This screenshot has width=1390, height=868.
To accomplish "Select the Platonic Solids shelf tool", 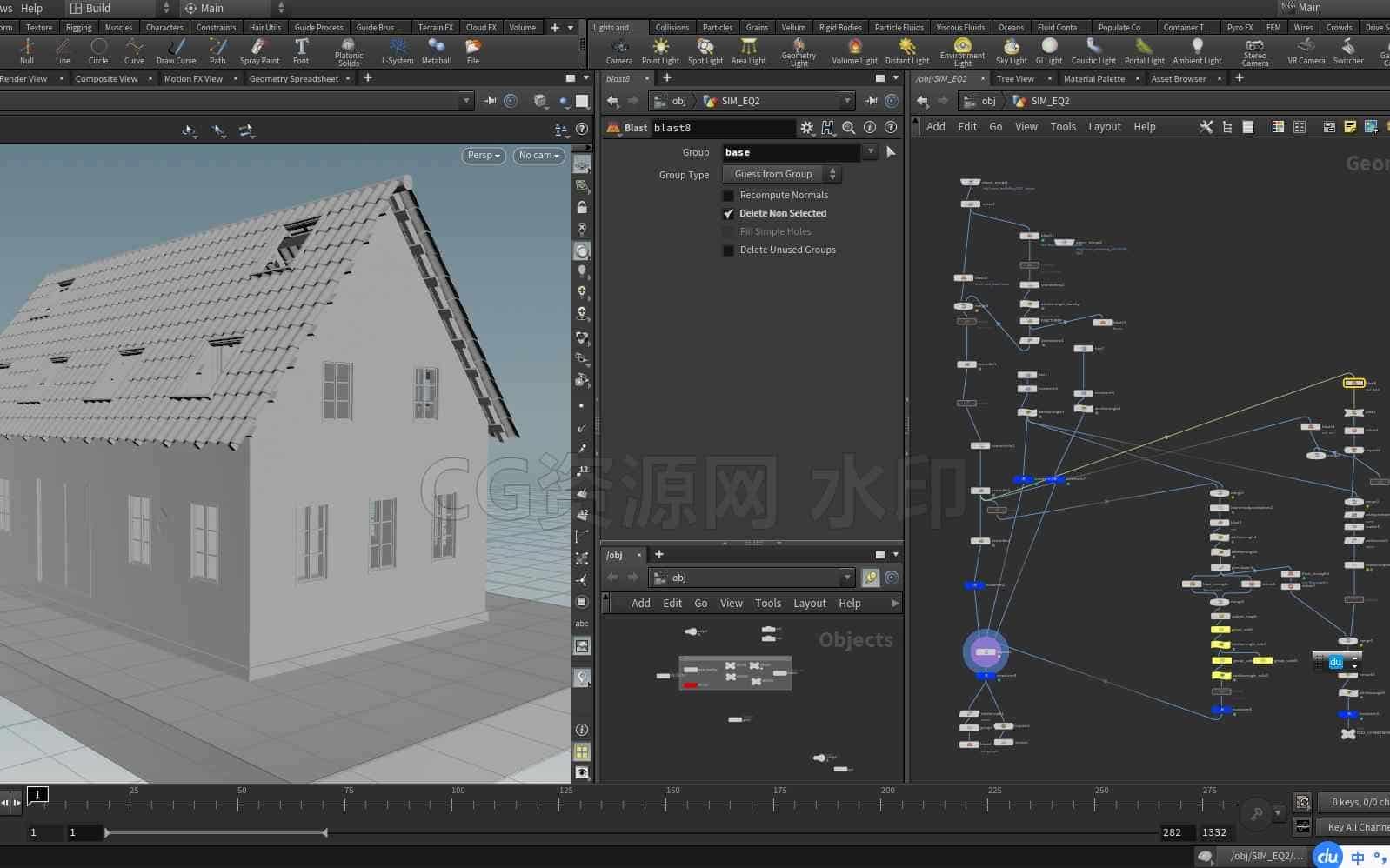I will tap(349, 52).
